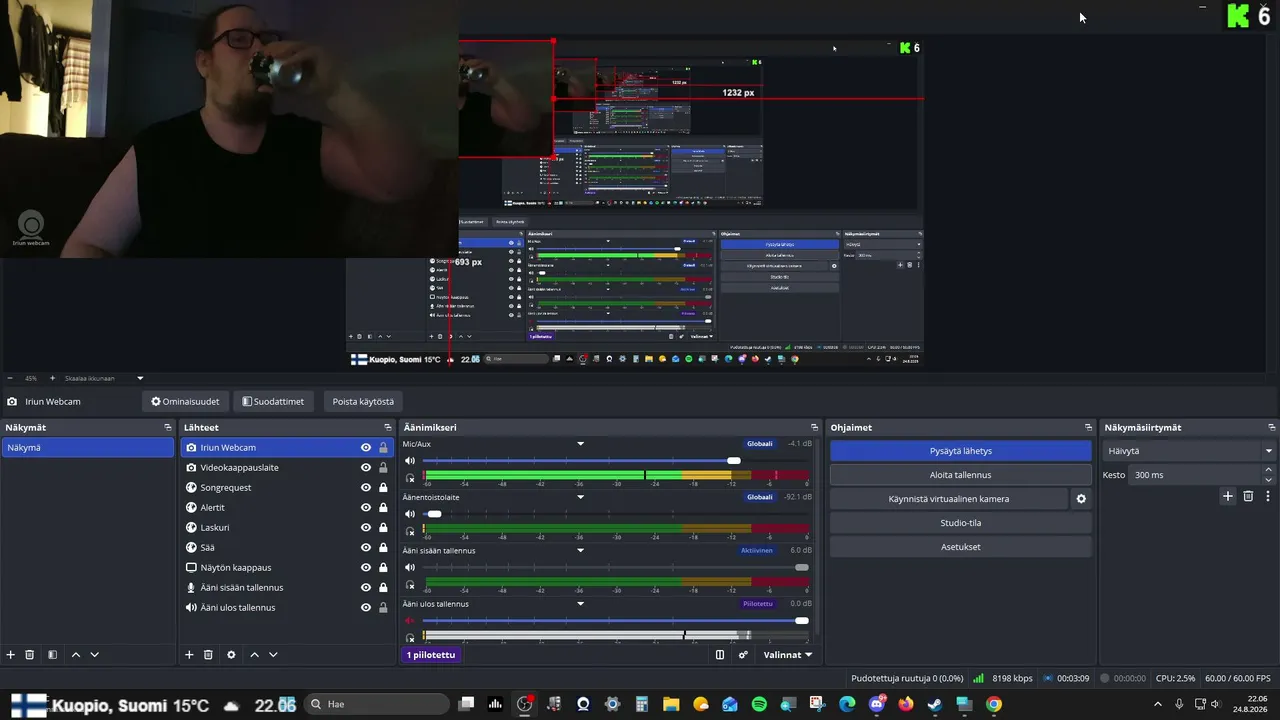This screenshot has height=720, width=1280.
Task: Unlock the Songrequest source
Action: click(x=383, y=488)
